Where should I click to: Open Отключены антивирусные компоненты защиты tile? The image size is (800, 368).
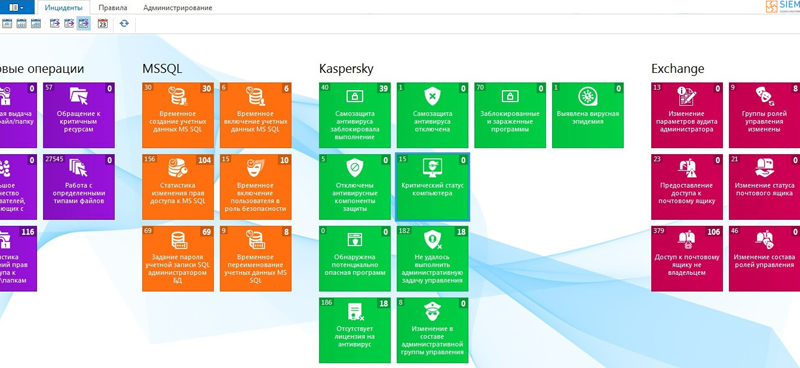[x=355, y=187]
